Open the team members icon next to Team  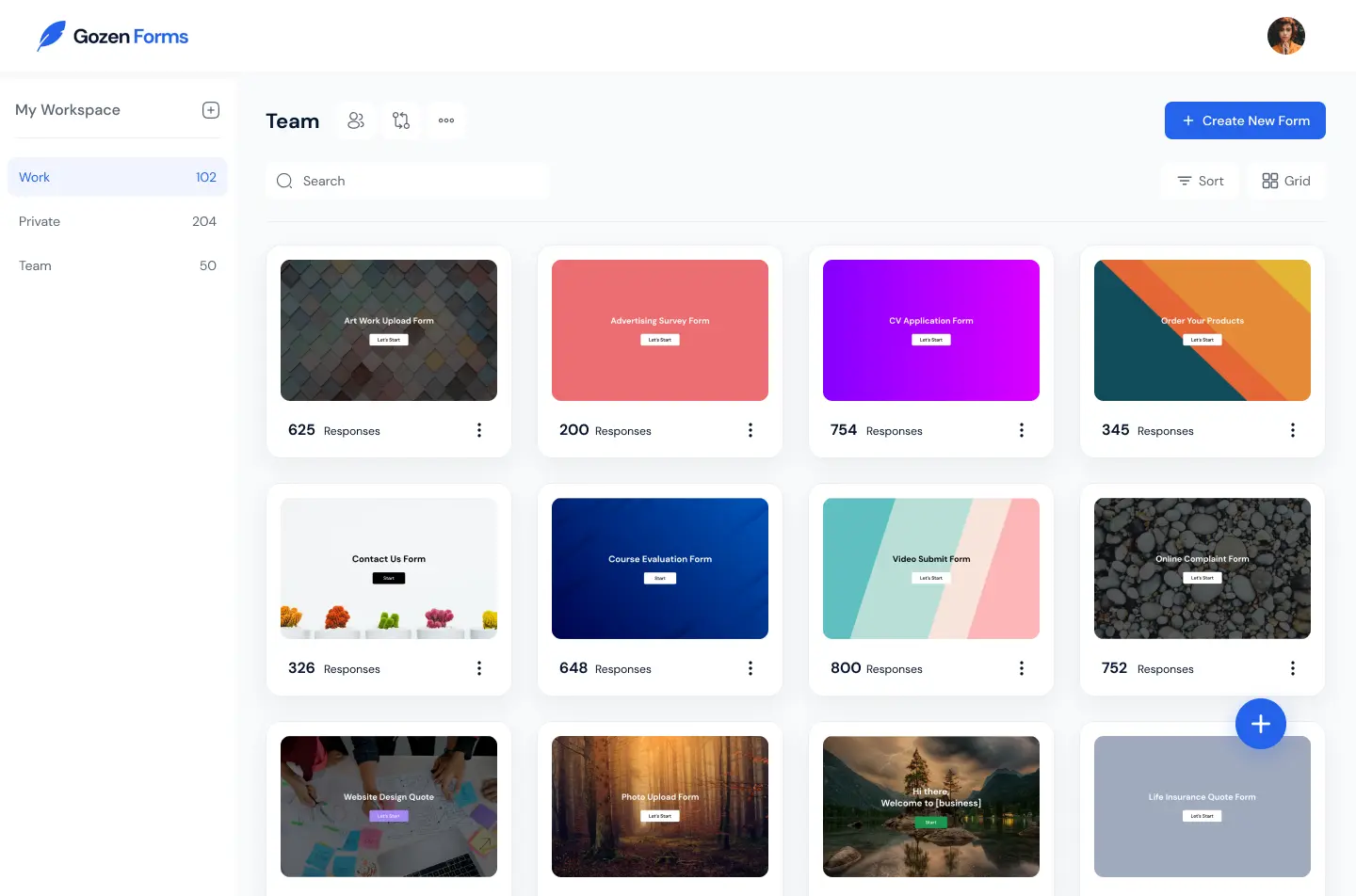click(356, 120)
